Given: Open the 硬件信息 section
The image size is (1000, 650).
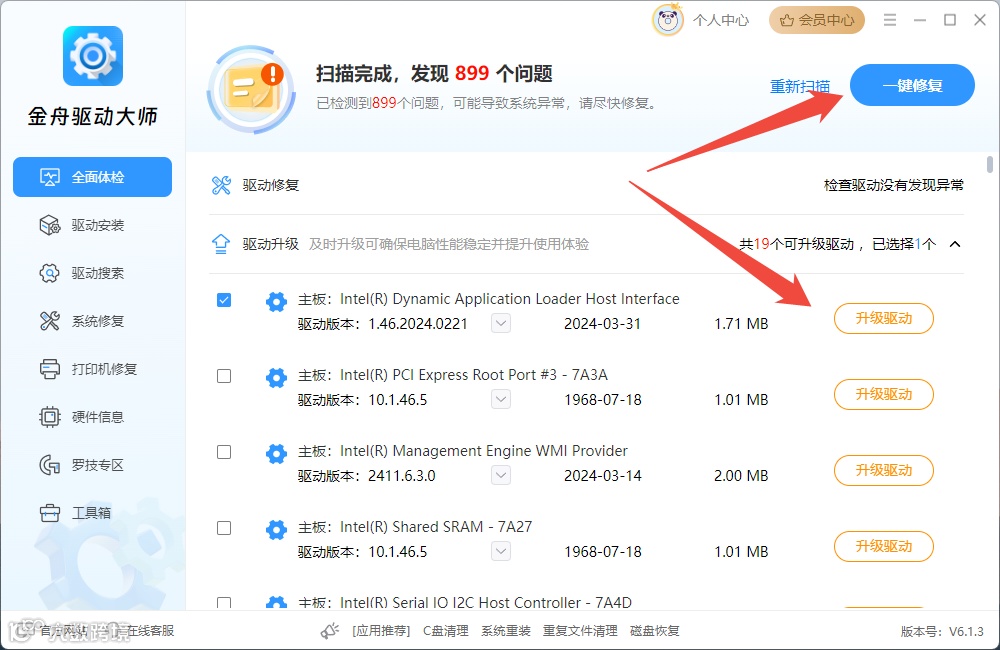Looking at the screenshot, I should point(92,417).
